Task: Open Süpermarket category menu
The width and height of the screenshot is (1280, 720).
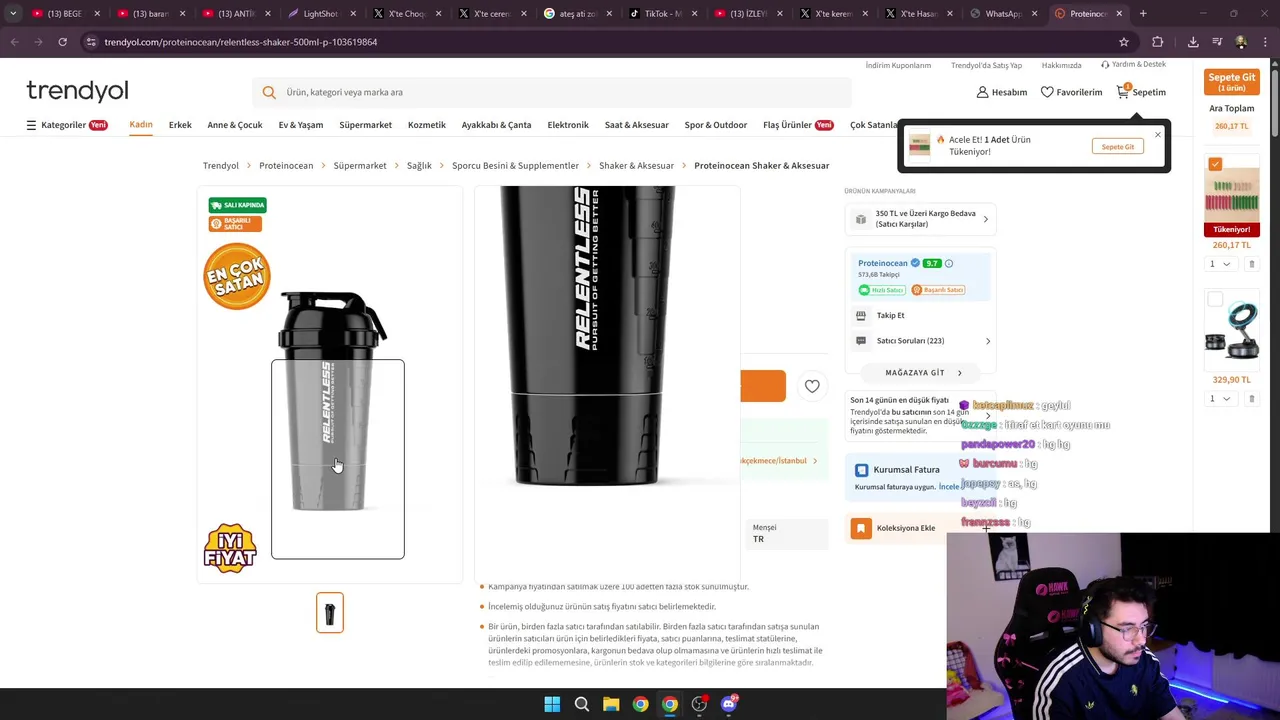Action: click(365, 125)
